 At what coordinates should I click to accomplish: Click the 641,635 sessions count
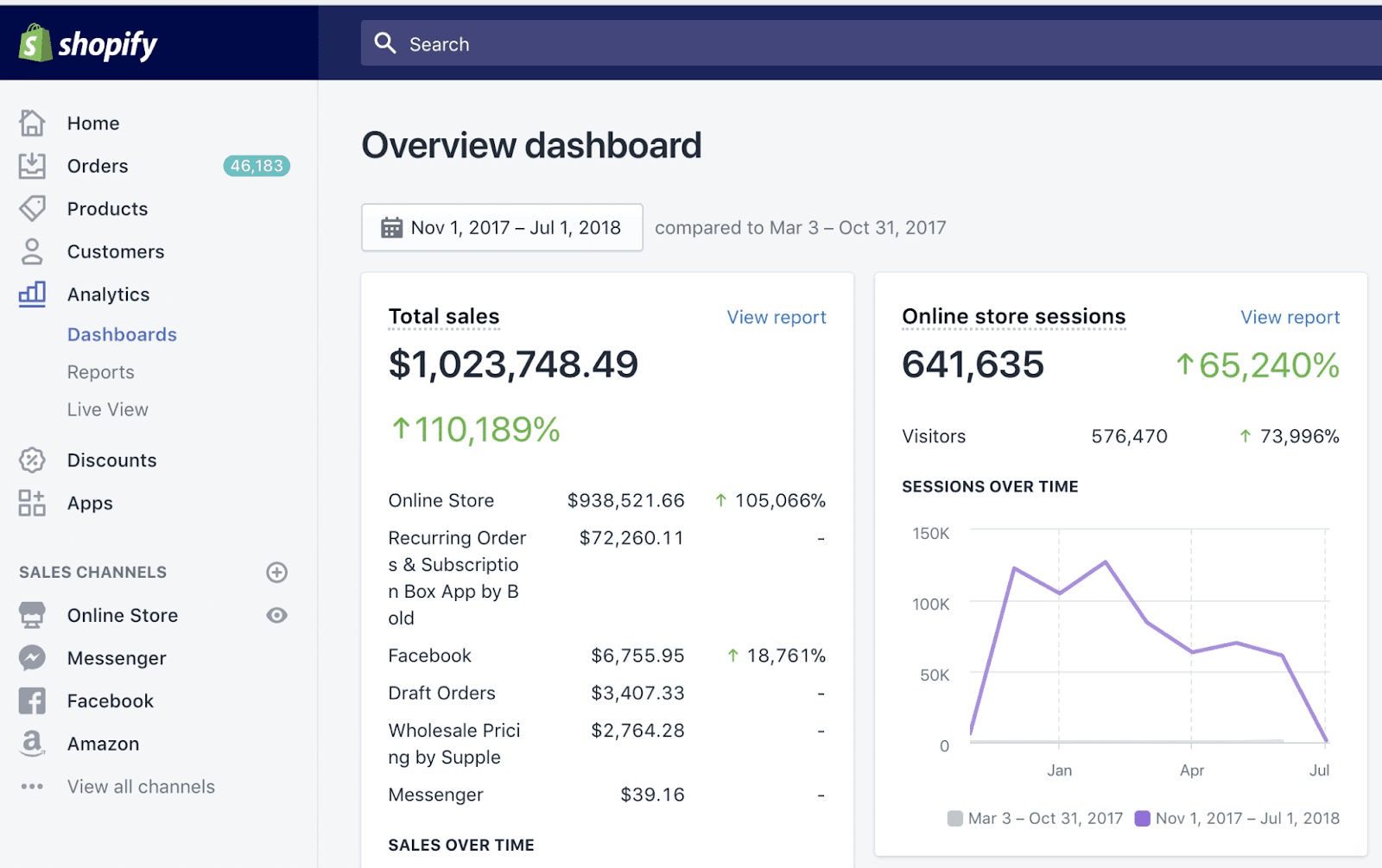(973, 364)
